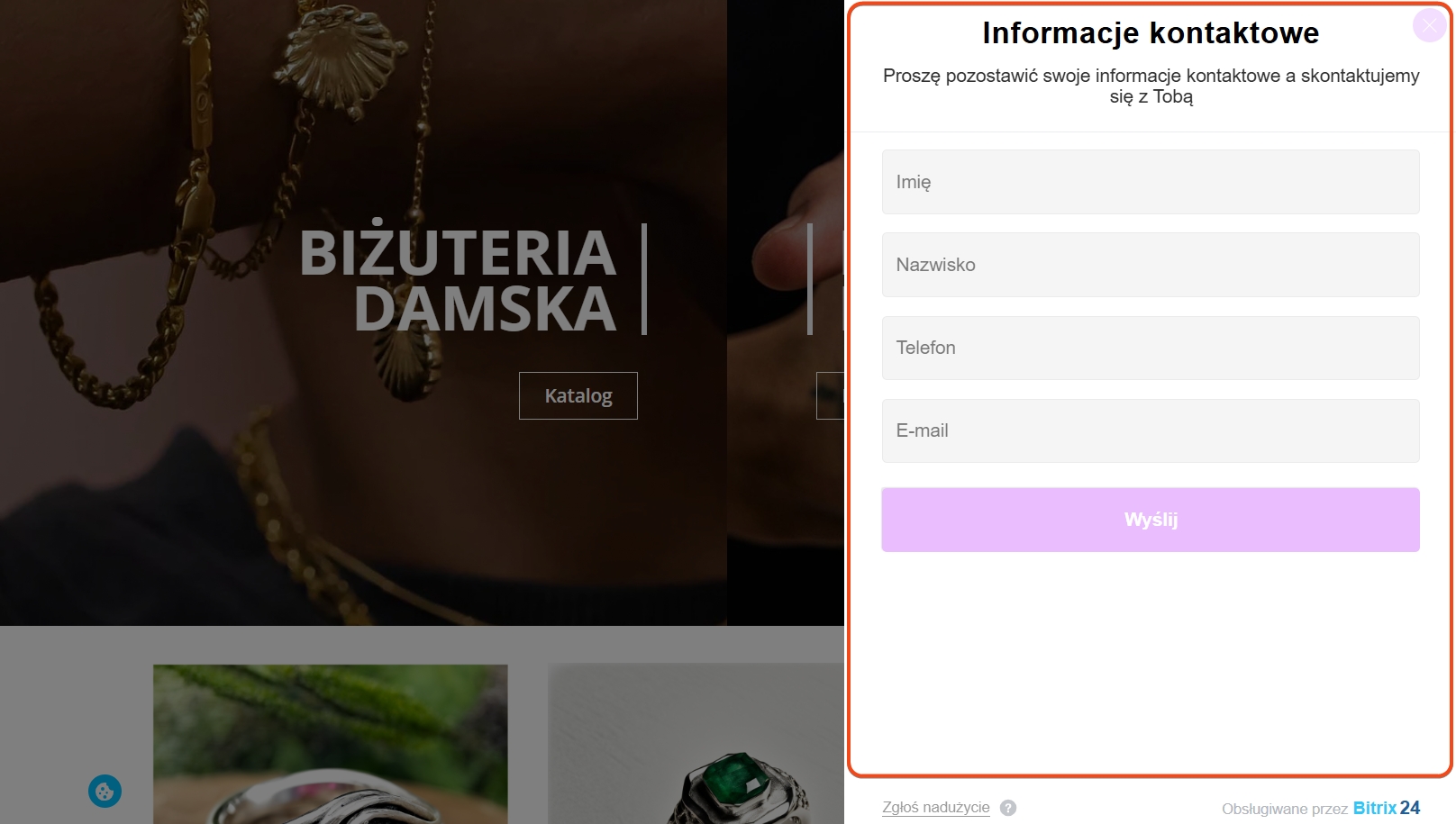Submit the form with Wyślij
Image resolution: width=1456 pixels, height=824 pixels.
click(1151, 520)
